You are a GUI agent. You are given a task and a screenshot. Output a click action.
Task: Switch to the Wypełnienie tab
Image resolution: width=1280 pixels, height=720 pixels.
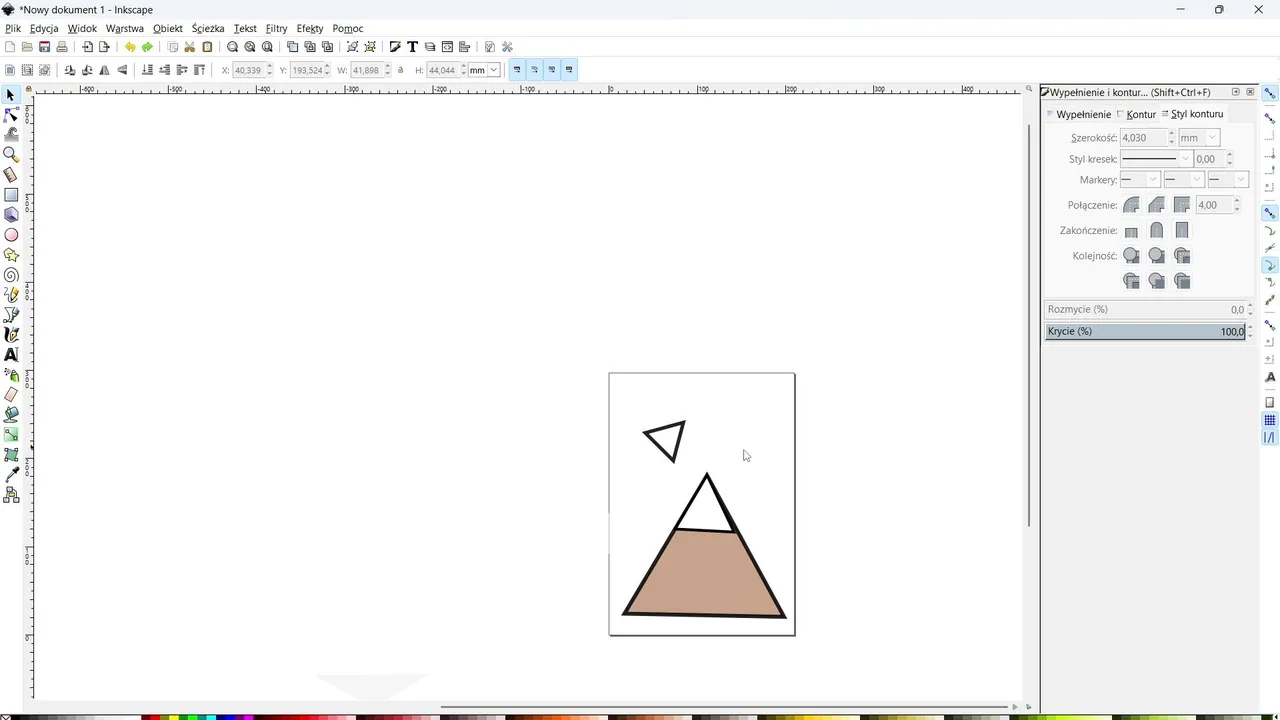click(1079, 114)
